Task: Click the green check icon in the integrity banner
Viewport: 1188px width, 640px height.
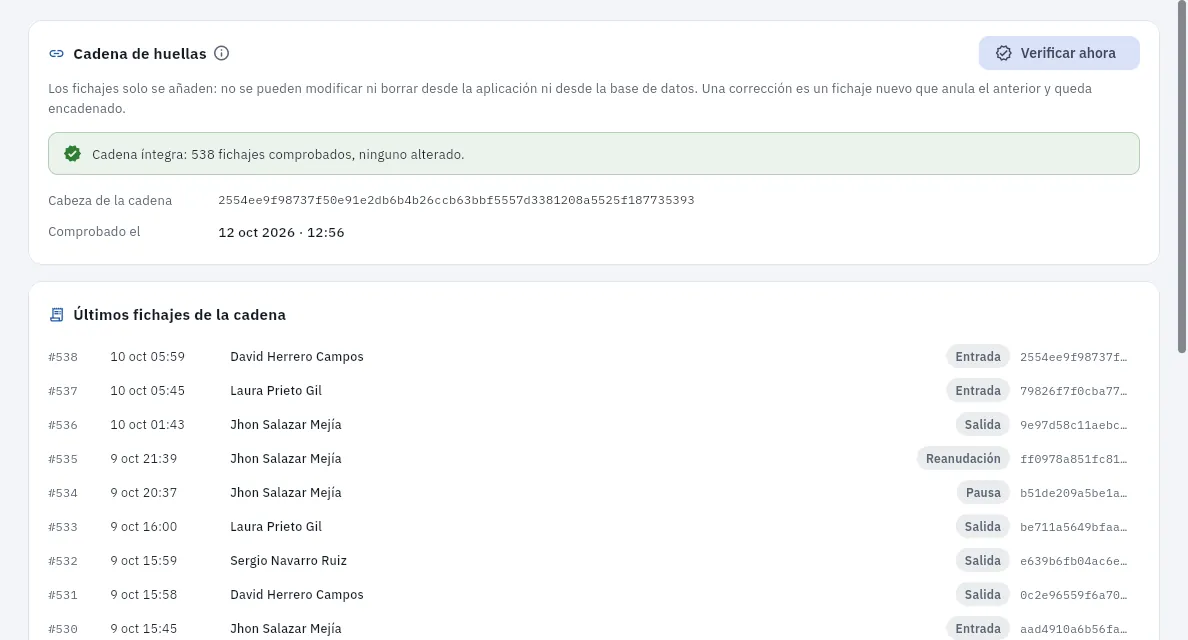Action: (72, 154)
